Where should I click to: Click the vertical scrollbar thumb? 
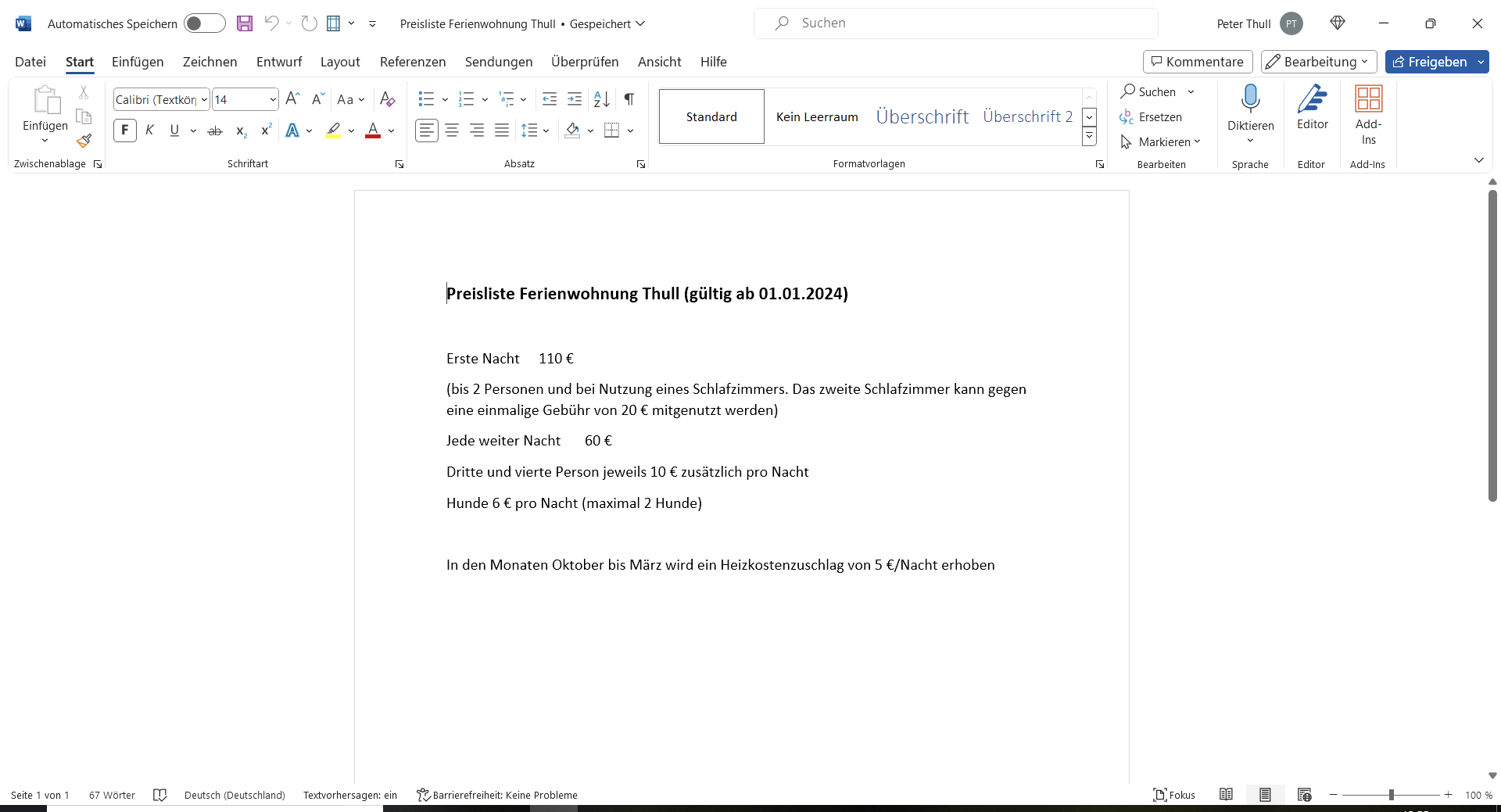1492,345
